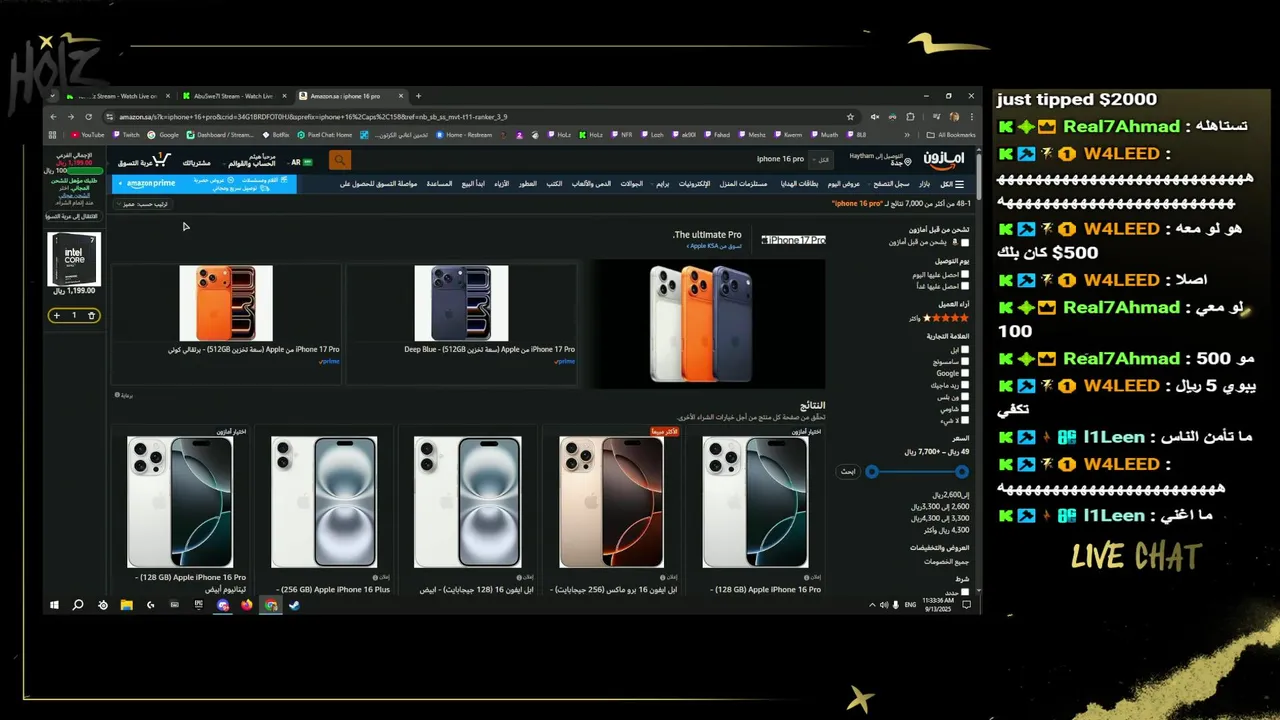Open the Today's Deals nav item

843,184
